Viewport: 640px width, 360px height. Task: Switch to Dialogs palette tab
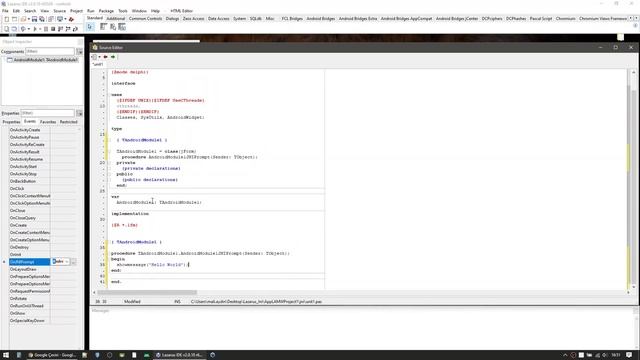tap(172, 19)
